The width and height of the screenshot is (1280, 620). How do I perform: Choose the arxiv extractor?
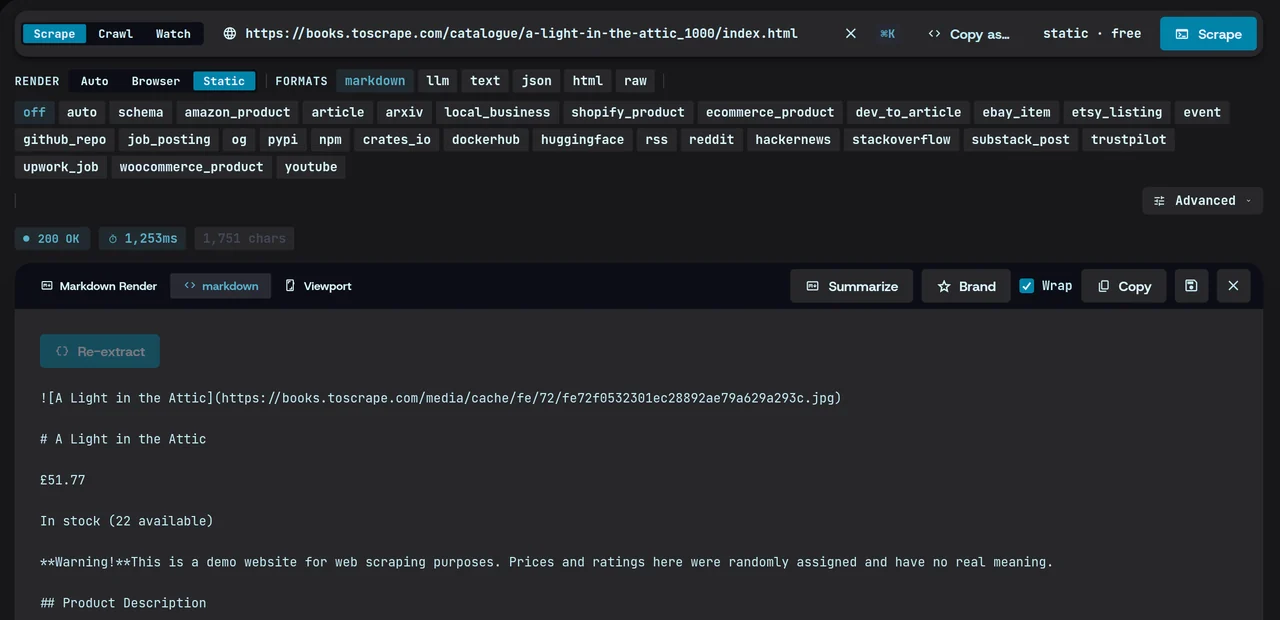pos(404,112)
